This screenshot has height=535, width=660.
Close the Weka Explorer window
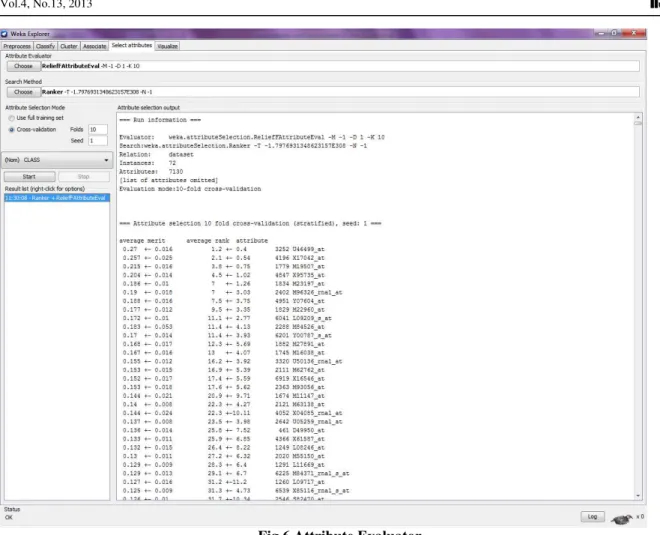tap(634, 33)
